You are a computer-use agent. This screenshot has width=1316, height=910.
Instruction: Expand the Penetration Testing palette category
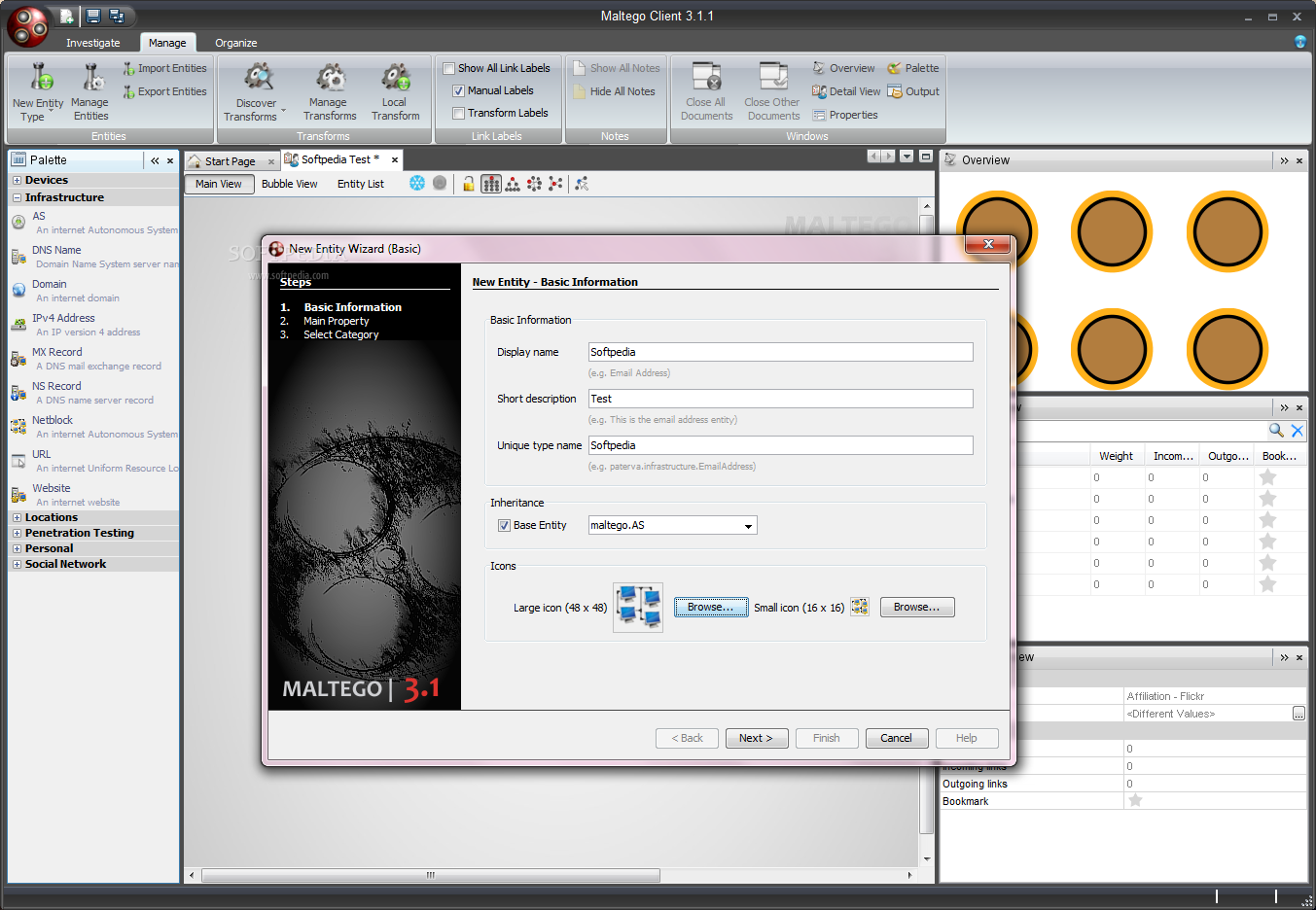click(x=17, y=533)
